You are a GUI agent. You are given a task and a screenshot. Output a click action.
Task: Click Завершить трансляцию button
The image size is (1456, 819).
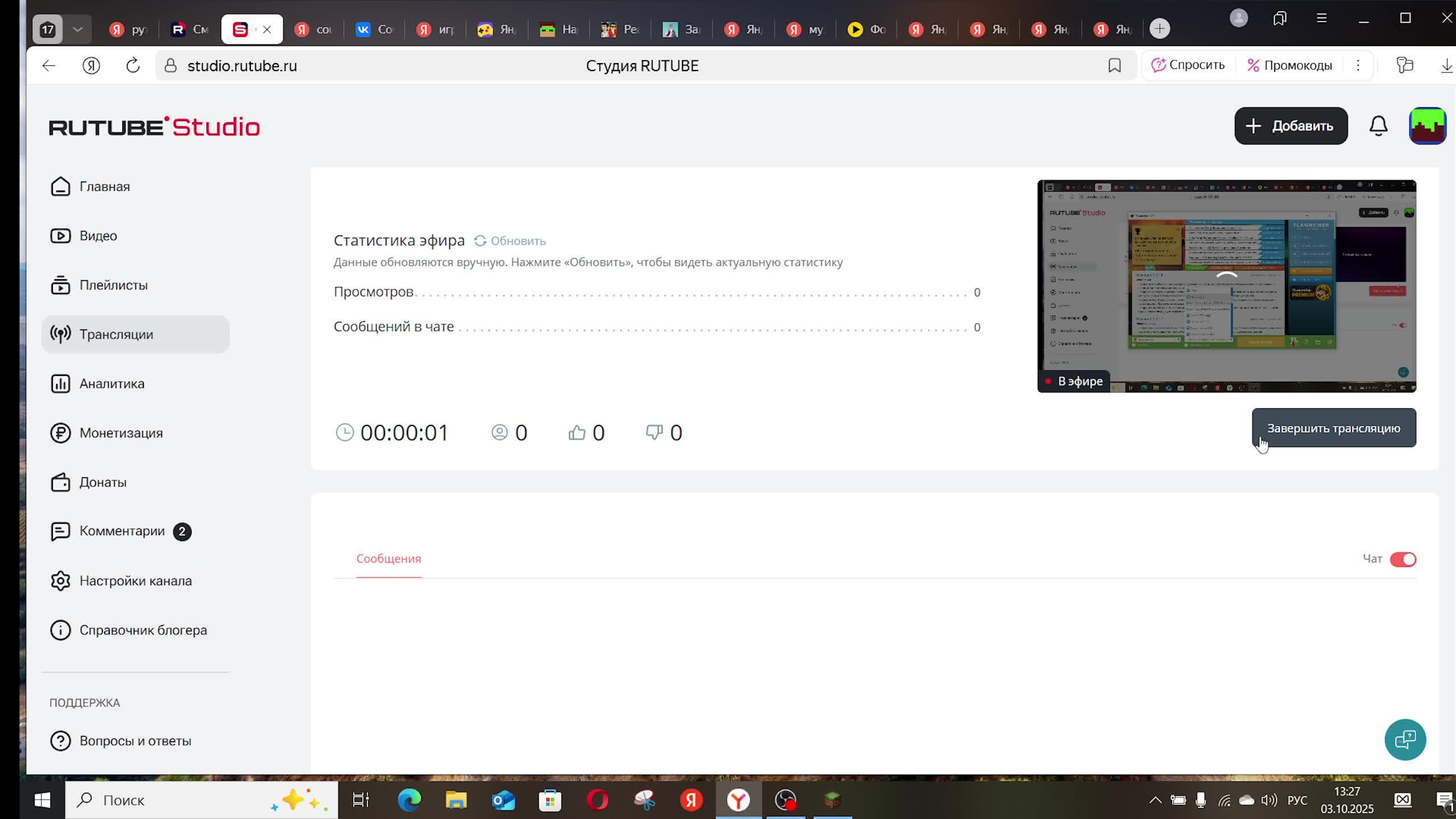click(1333, 428)
